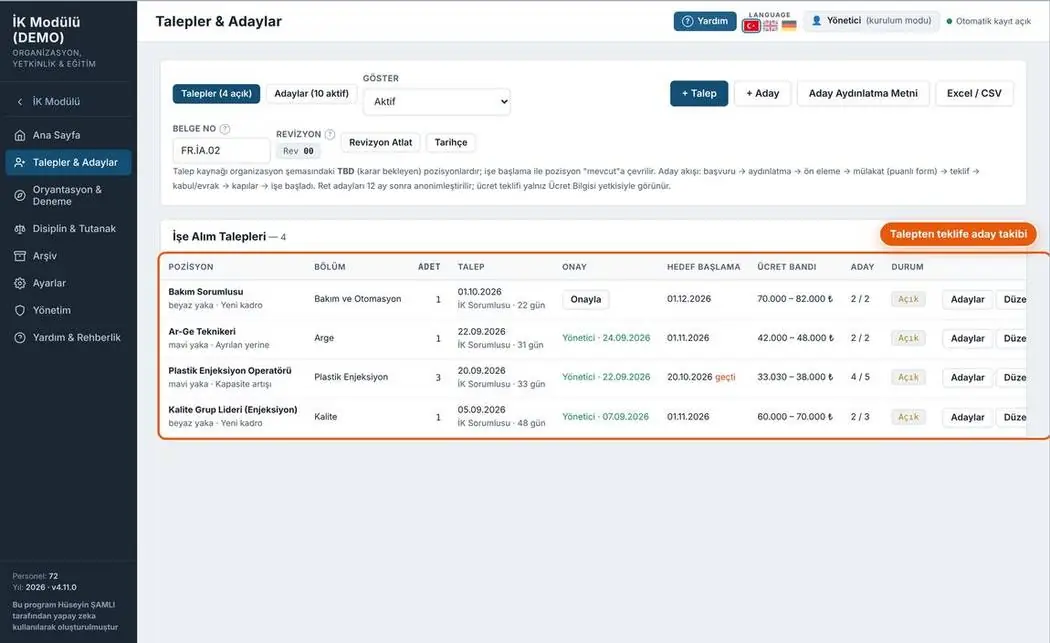Click the Plastik Enjeksiyon Operatörü position name

point(230,371)
